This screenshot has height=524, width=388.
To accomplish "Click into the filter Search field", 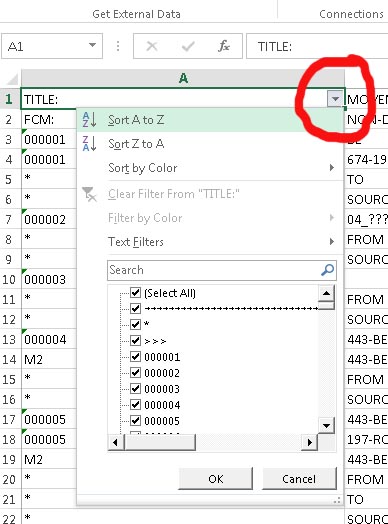I will 214,270.
